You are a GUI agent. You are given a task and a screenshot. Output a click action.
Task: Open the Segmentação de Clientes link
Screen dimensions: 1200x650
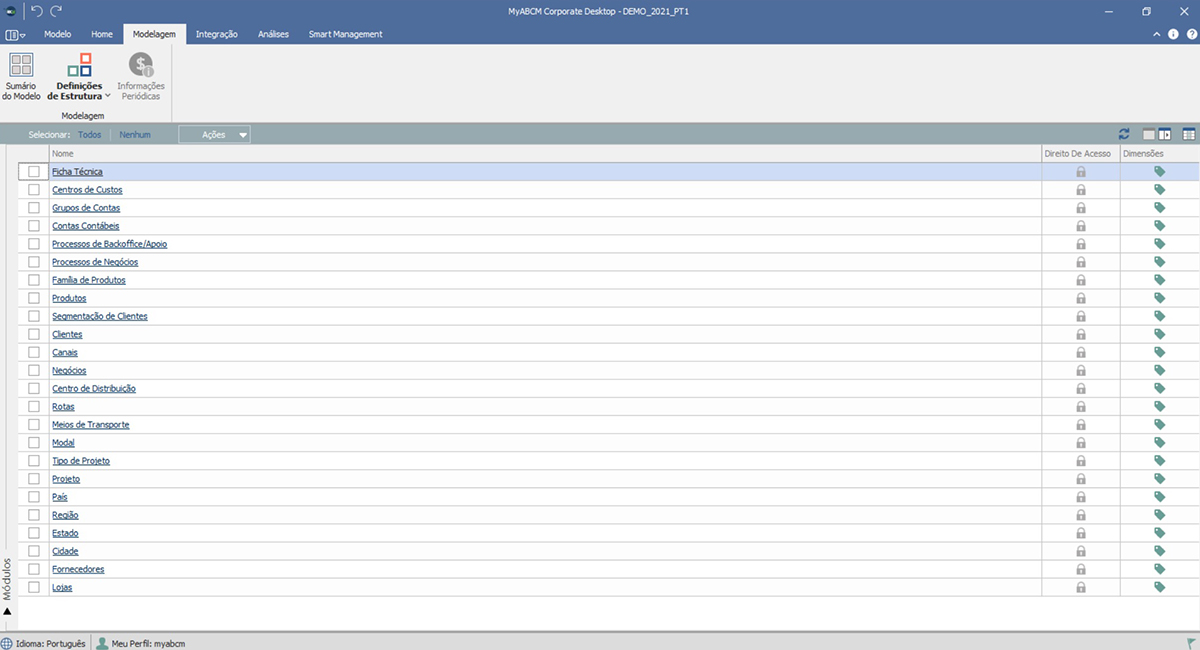pos(100,316)
